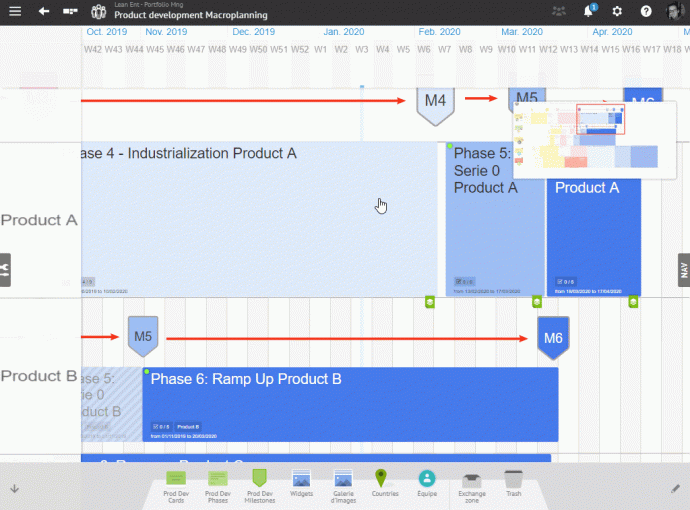Click the minimap overview thumbnail
The image size is (690, 510).
(595, 139)
